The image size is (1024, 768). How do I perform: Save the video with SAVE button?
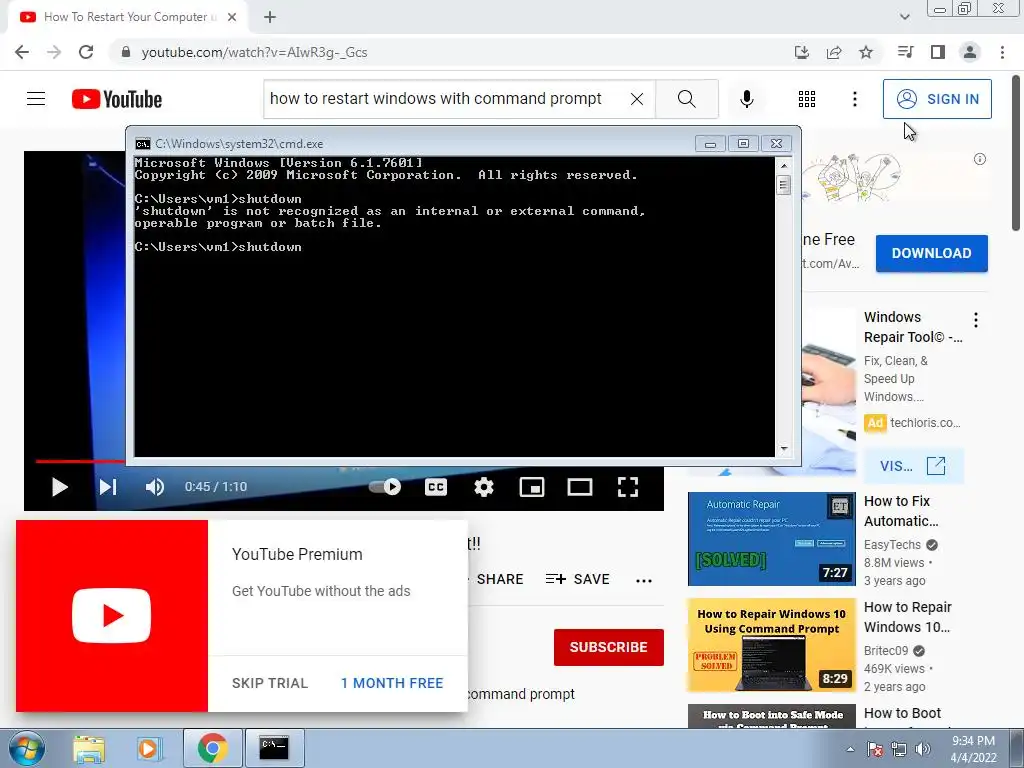pos(577,579)
